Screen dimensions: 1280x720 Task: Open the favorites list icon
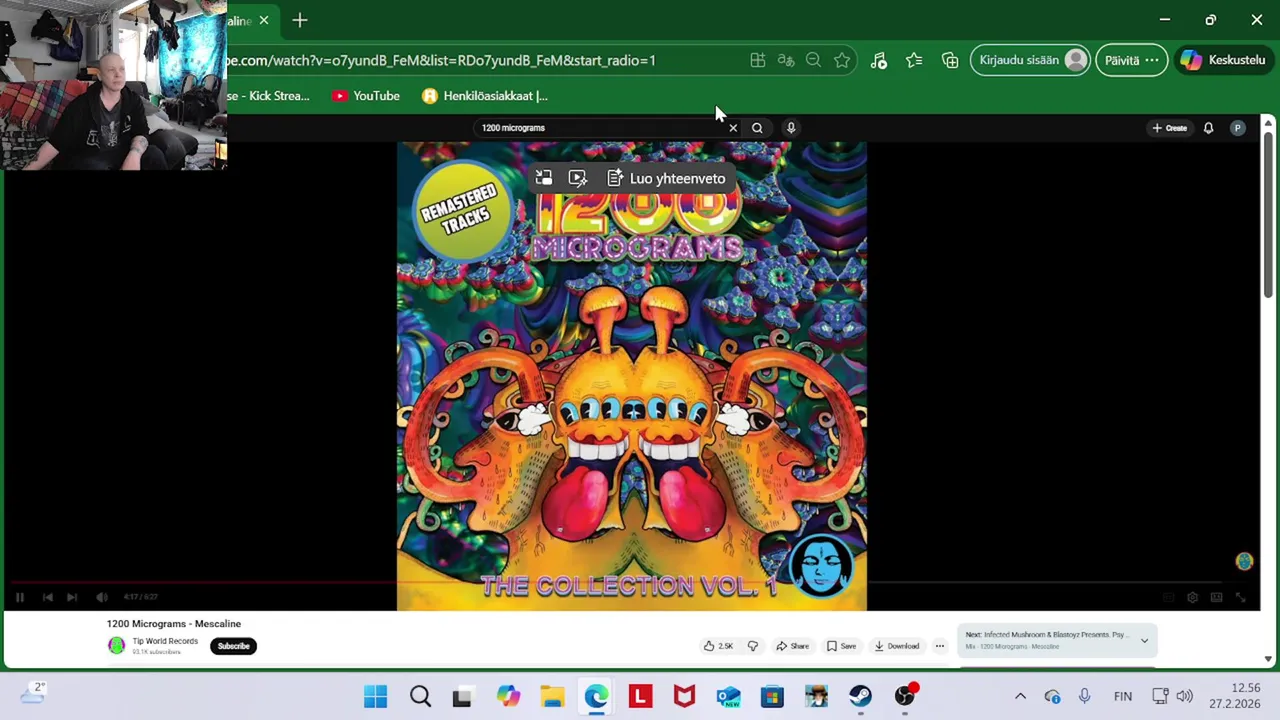(914, 60)
